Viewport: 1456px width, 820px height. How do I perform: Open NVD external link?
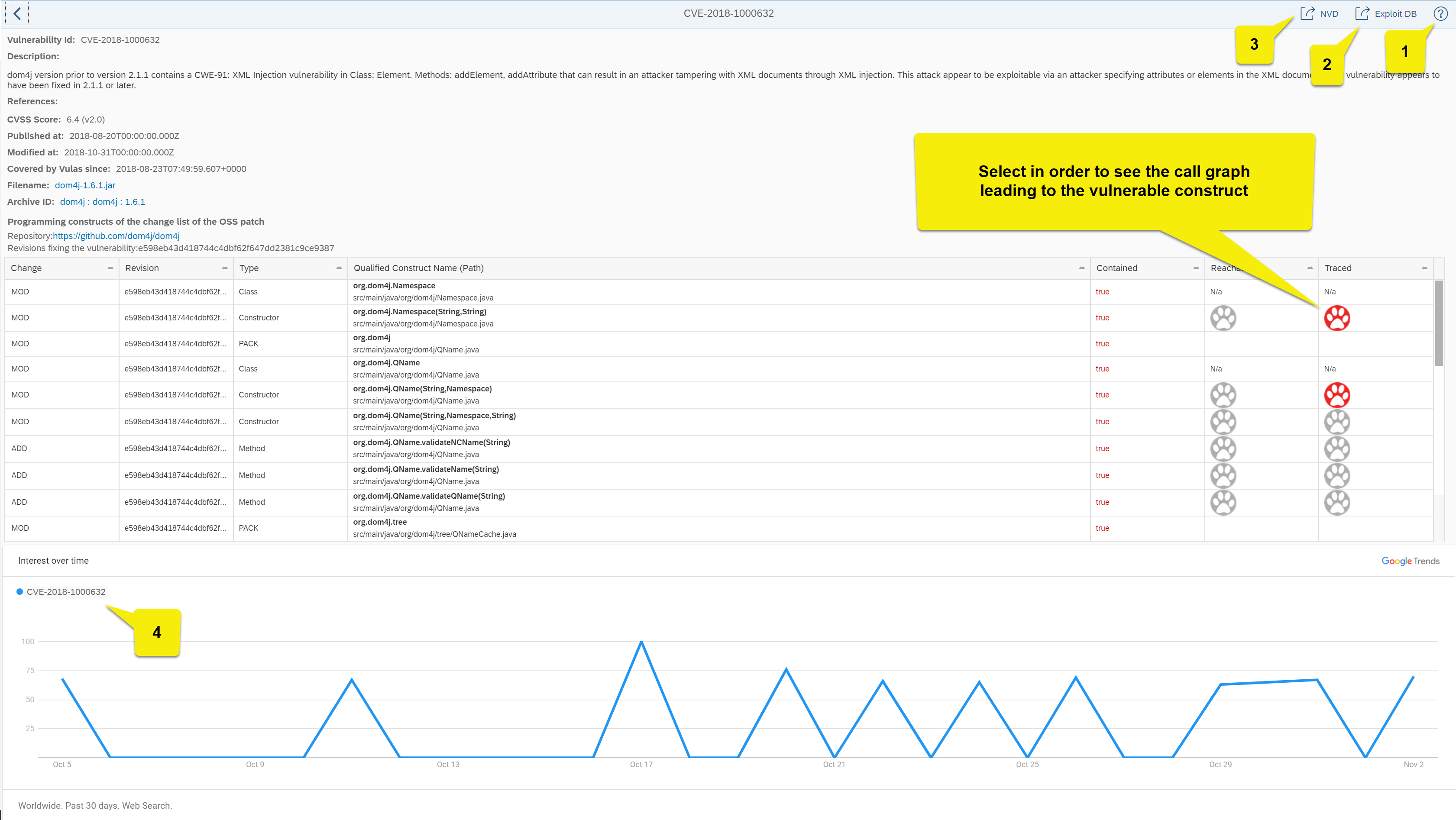click(x=1320, y=13)
